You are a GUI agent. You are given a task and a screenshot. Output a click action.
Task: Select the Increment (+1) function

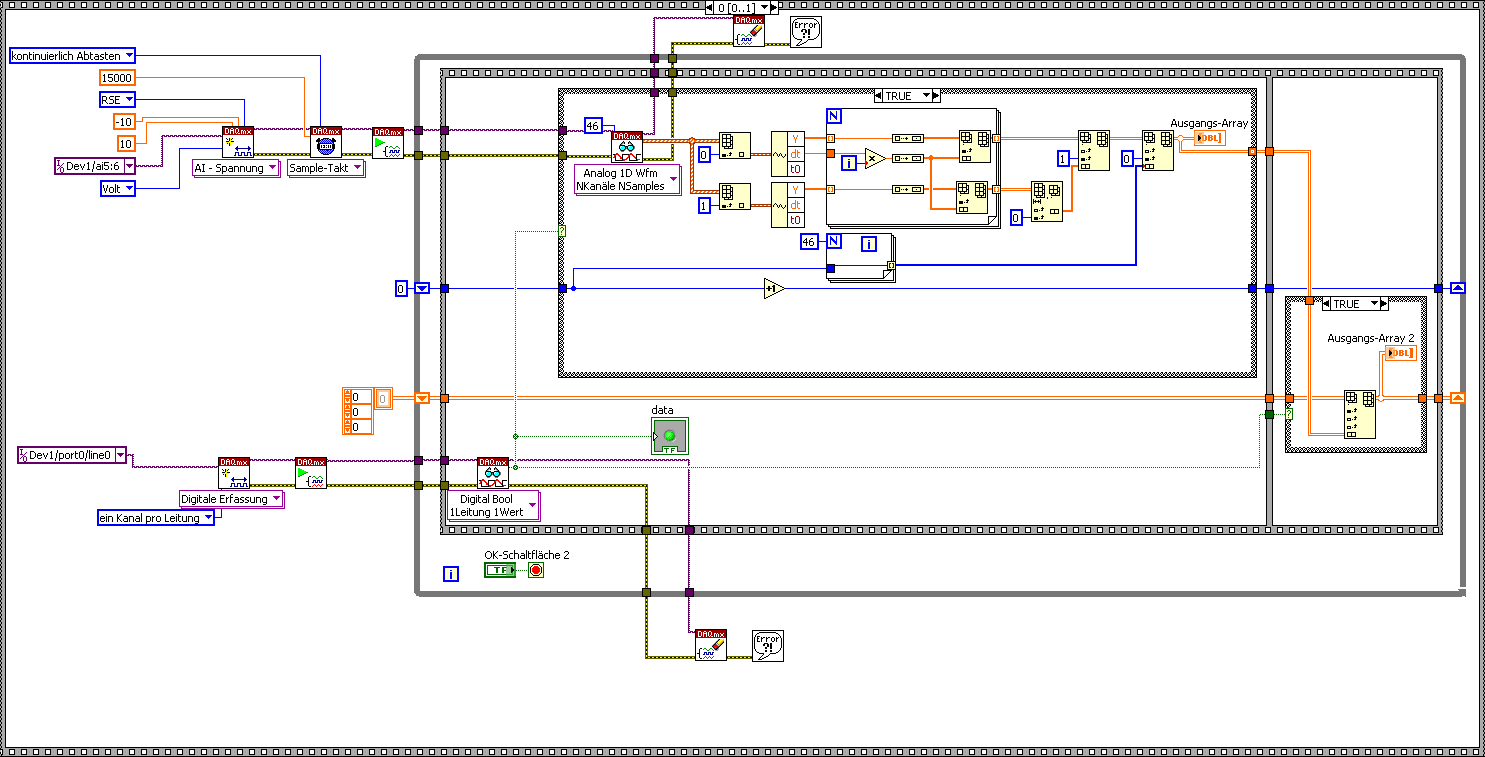(x=774, y=288)
